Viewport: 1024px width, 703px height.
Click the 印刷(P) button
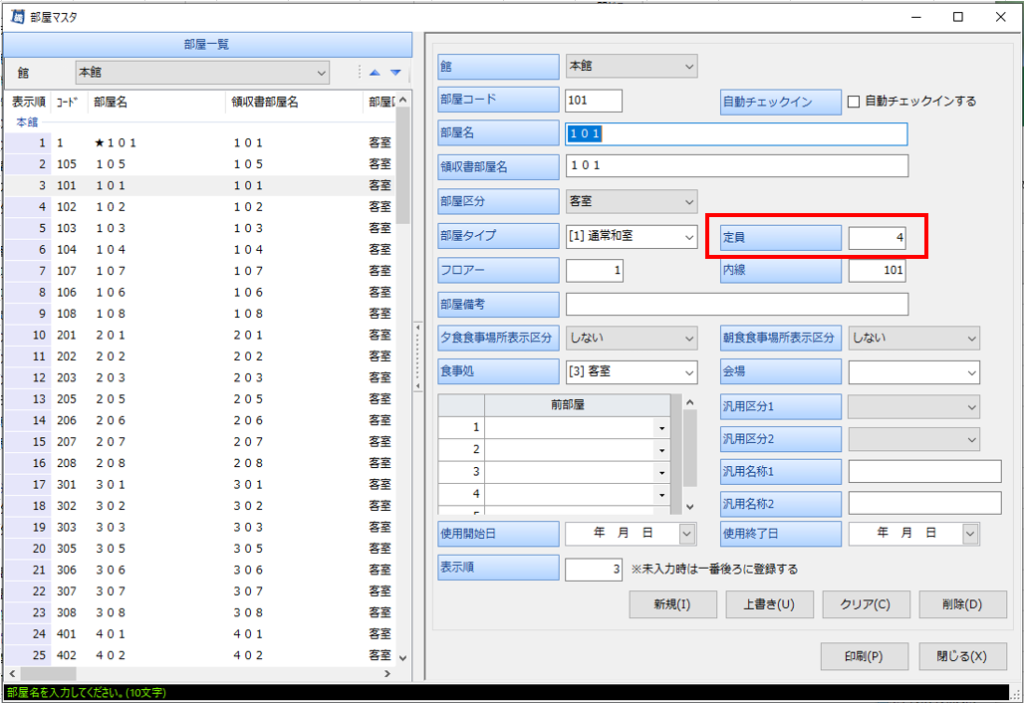pos(864,656)
